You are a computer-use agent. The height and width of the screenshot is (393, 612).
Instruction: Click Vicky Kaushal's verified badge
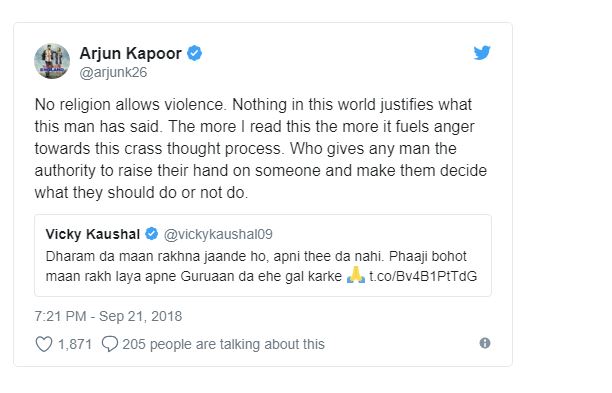(x=151, y=234)
